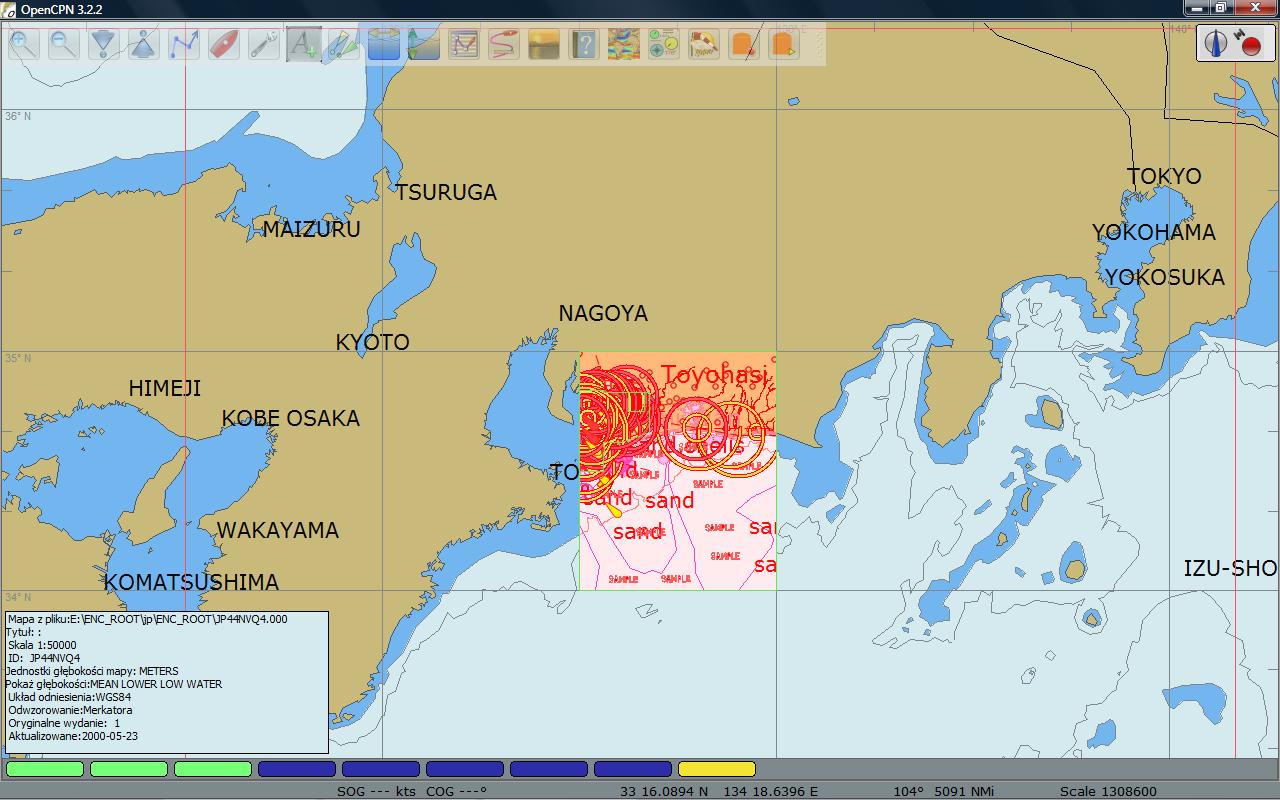Change color scheme with sunset icon

point(544,44)
